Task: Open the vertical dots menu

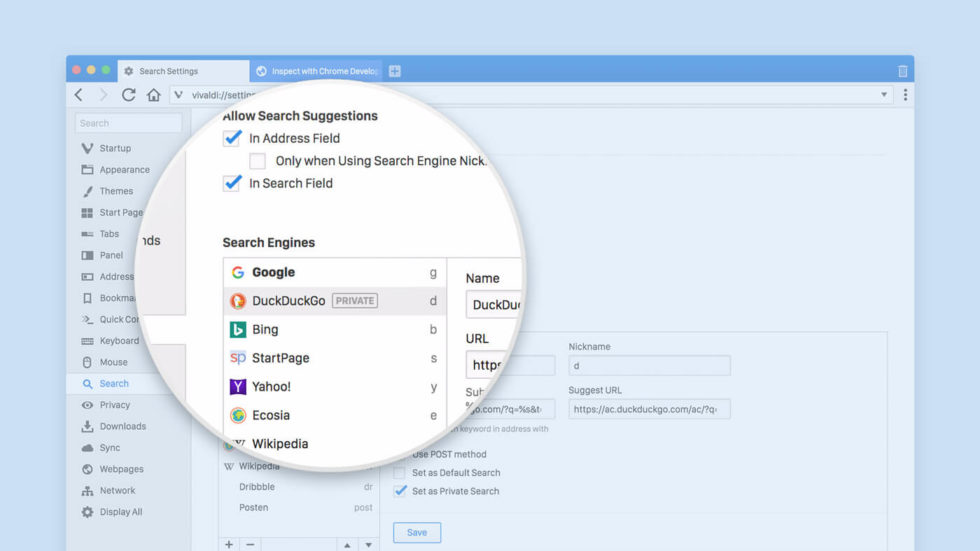Action: pos(905,95)
